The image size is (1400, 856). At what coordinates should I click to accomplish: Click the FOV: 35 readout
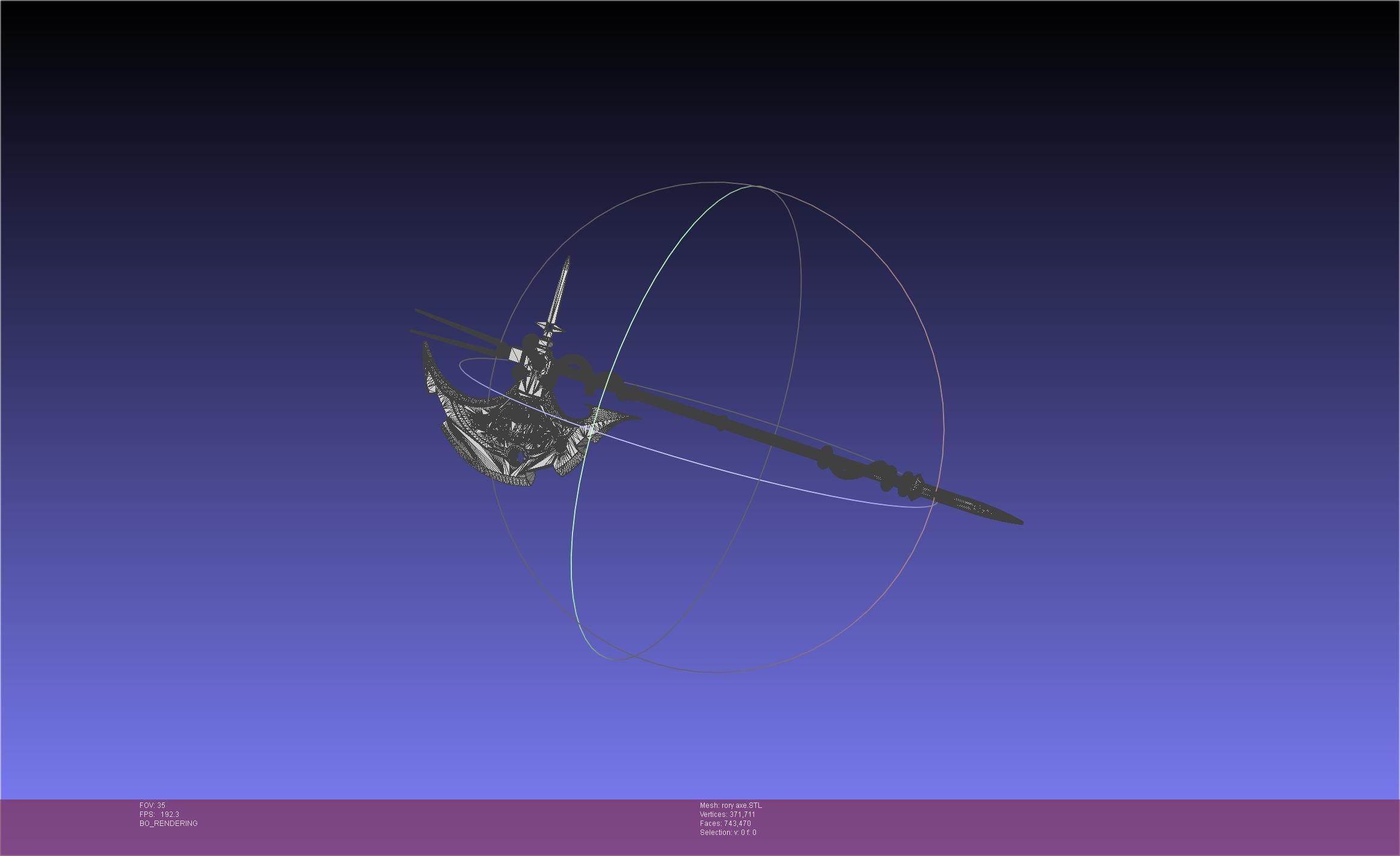pos(152,805)
